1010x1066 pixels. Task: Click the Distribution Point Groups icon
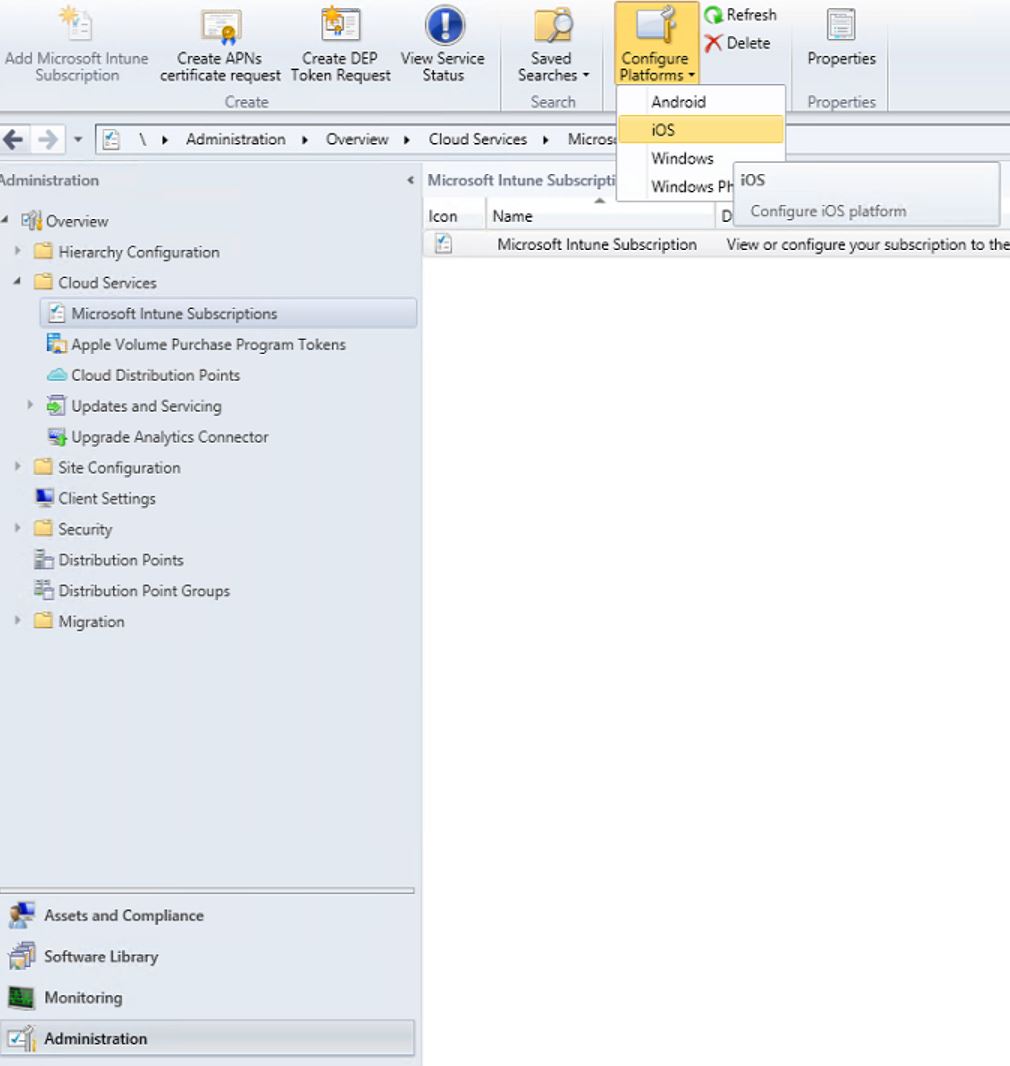click(44, 590)
